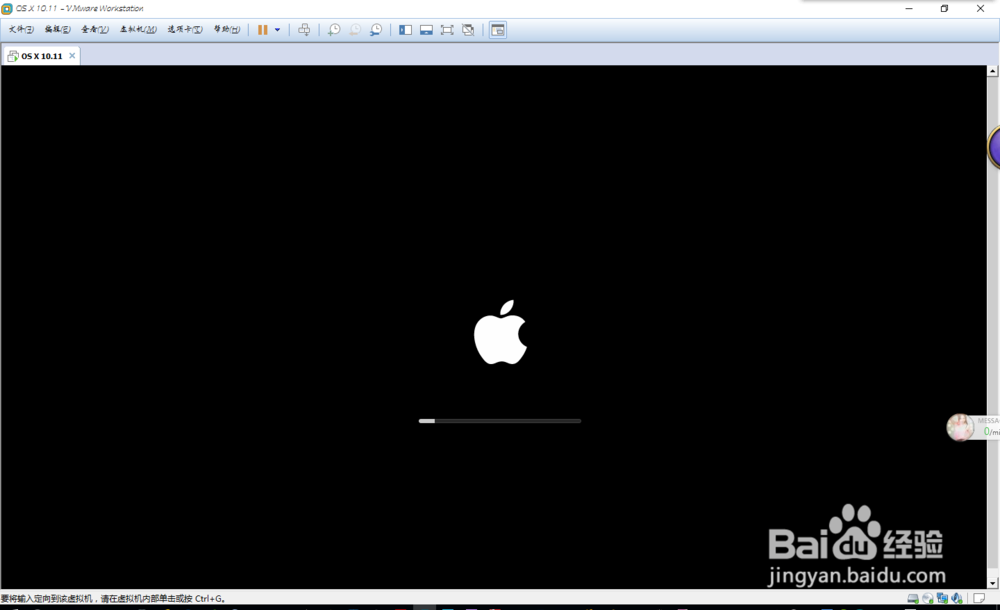The width and height of the screenshot is (1000, 610).
Task: Click the CD/DVD drive status icon
Action: pyautogui.click(x=928, y=599)
